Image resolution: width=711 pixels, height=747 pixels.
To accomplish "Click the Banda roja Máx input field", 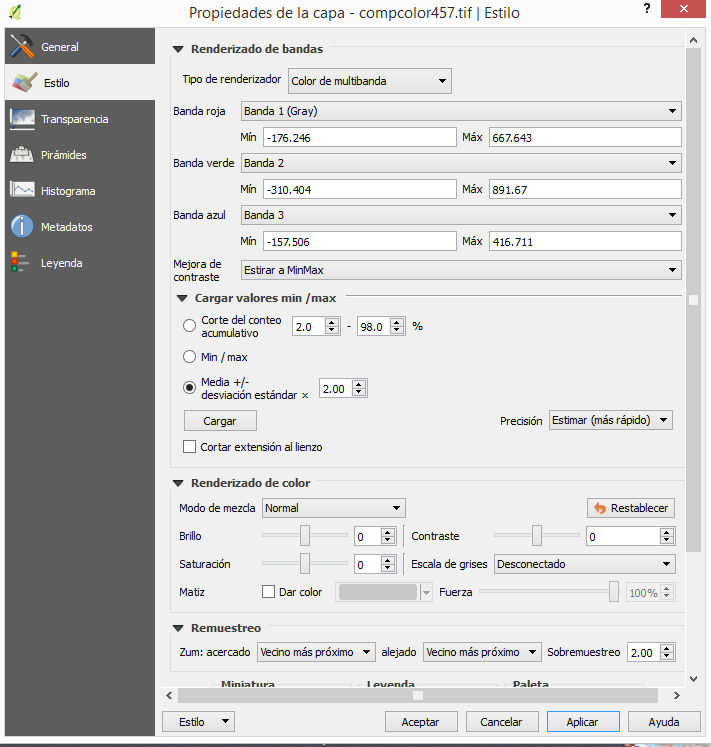I will click(x=585, y=138).
